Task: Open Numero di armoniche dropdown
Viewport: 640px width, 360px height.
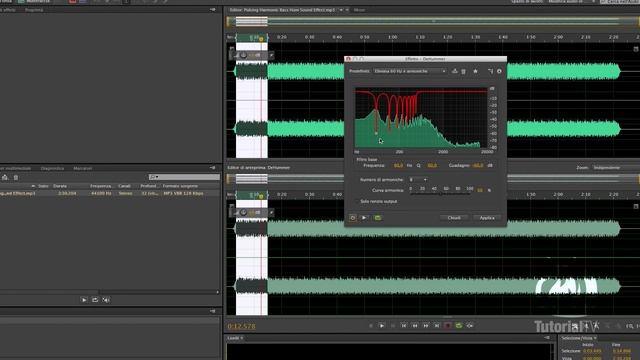Action: click(418, 180)
